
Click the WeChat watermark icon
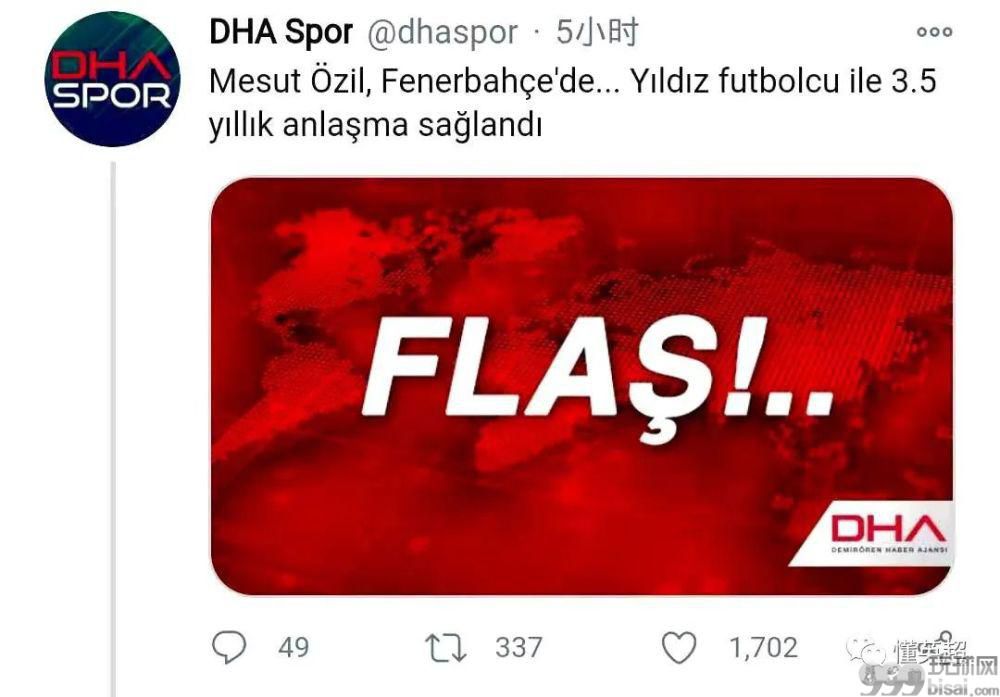tap(865, 651)
